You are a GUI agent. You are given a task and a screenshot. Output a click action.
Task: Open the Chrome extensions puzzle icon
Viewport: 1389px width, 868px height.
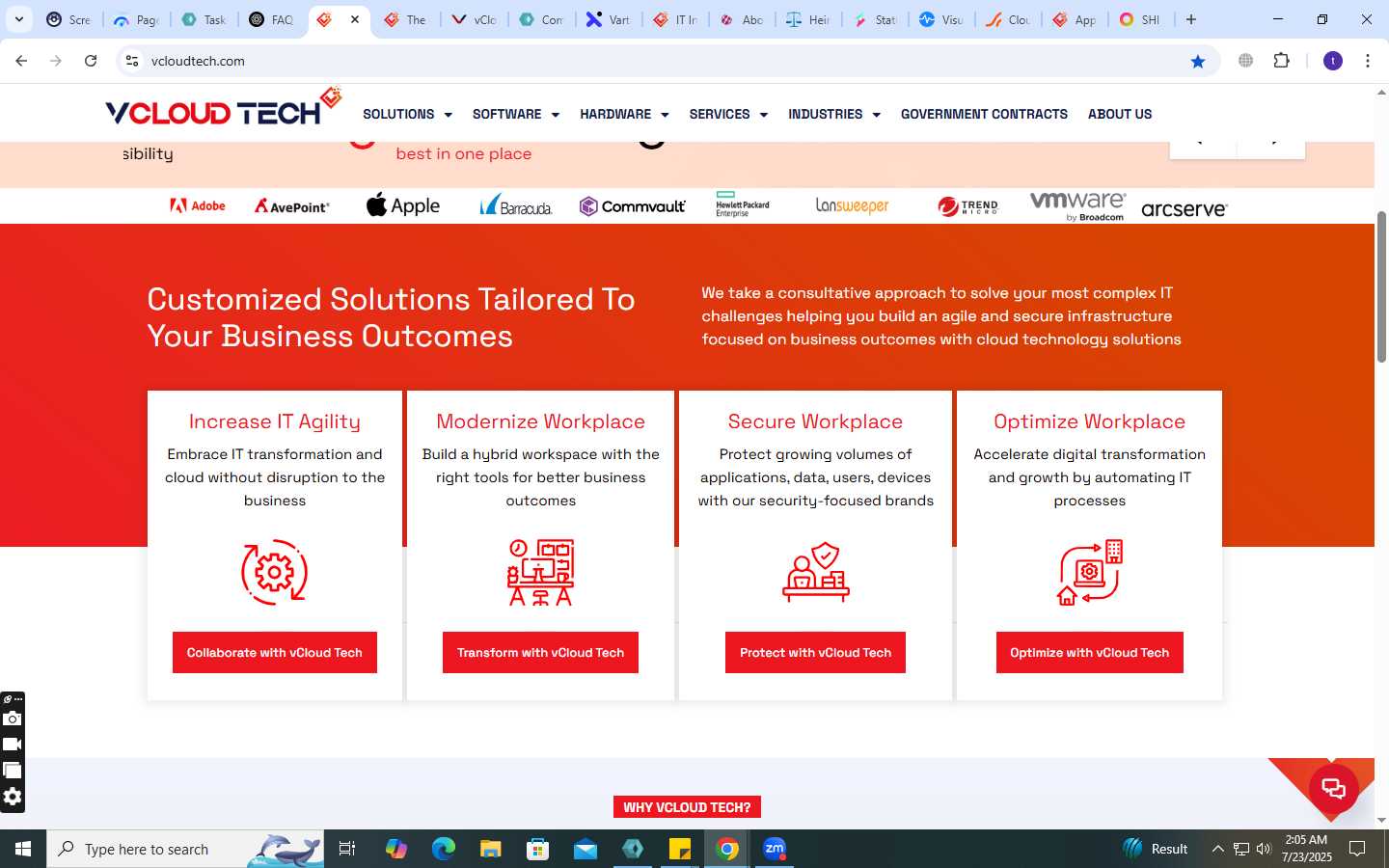pos(1281,61)
